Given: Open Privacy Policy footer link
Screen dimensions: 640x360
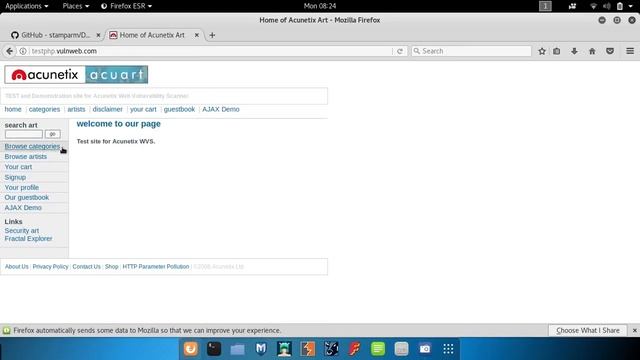Looking at the screenshot, I should click(50, 267).
